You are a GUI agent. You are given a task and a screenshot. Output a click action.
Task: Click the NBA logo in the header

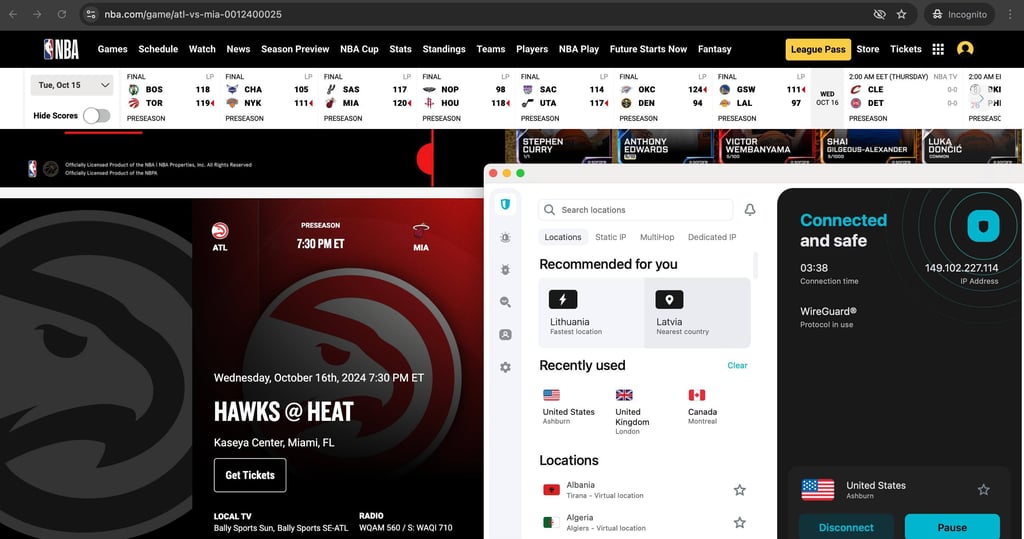pos(61,49)
